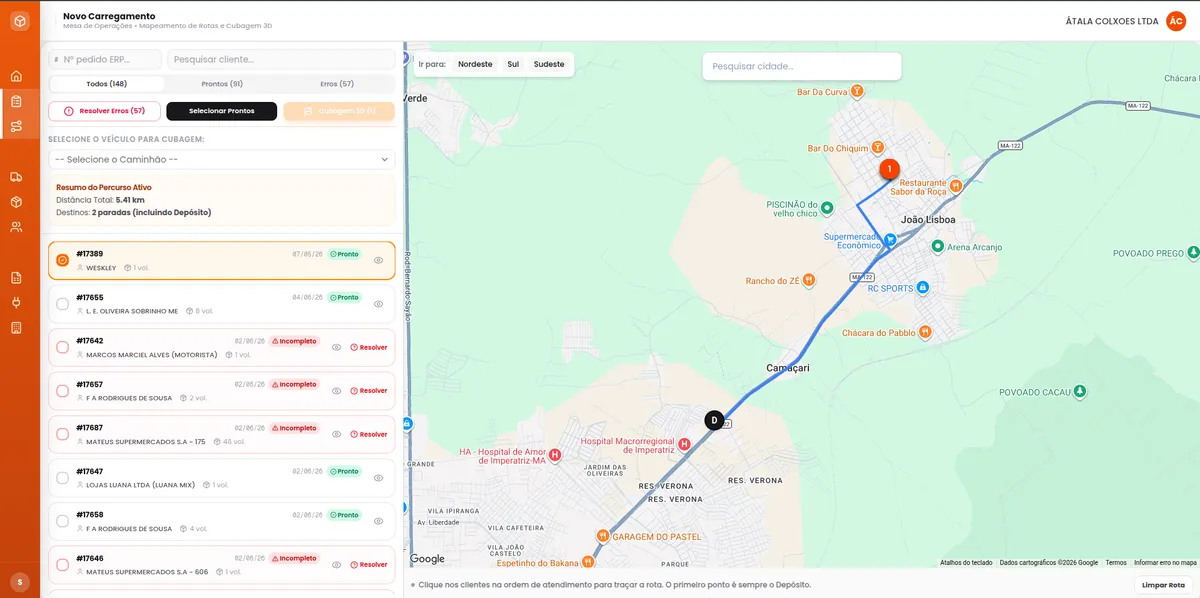Jump map to Nordeste region
Image resolution: width=1200 pixels, height=598 pixels.
pos(475,64)
